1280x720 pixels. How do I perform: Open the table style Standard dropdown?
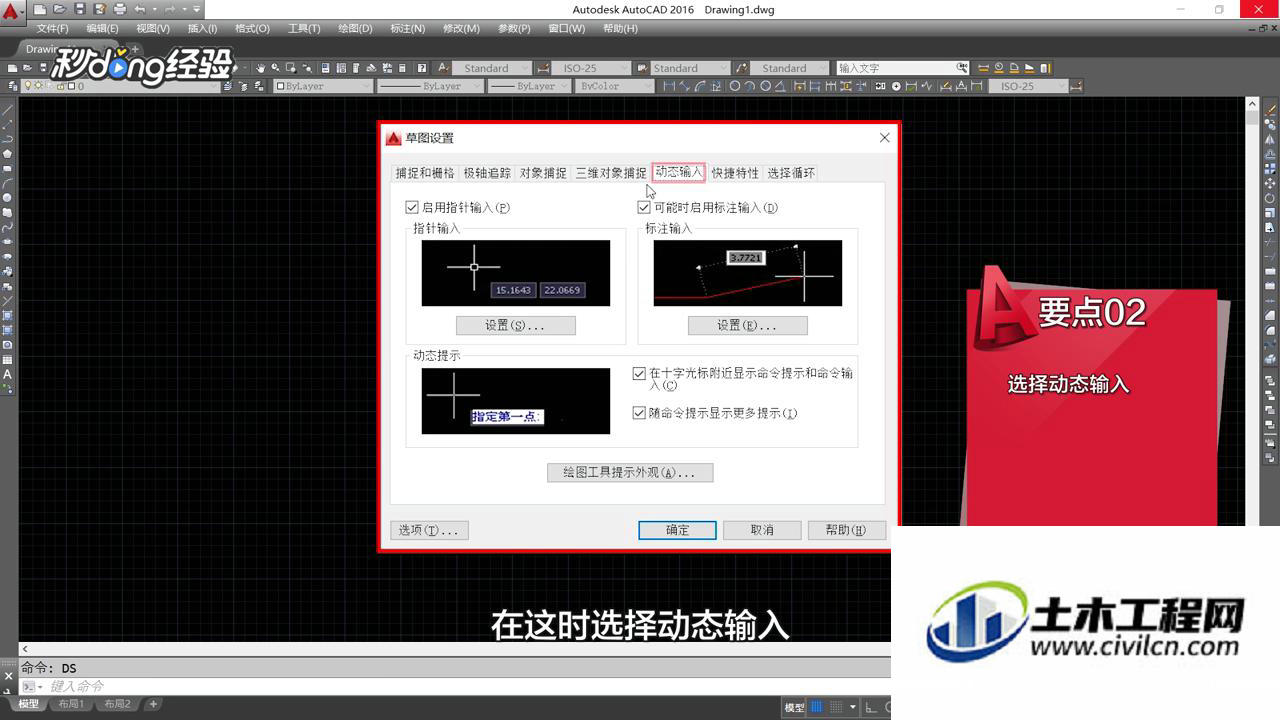click(x=690, y=68)
